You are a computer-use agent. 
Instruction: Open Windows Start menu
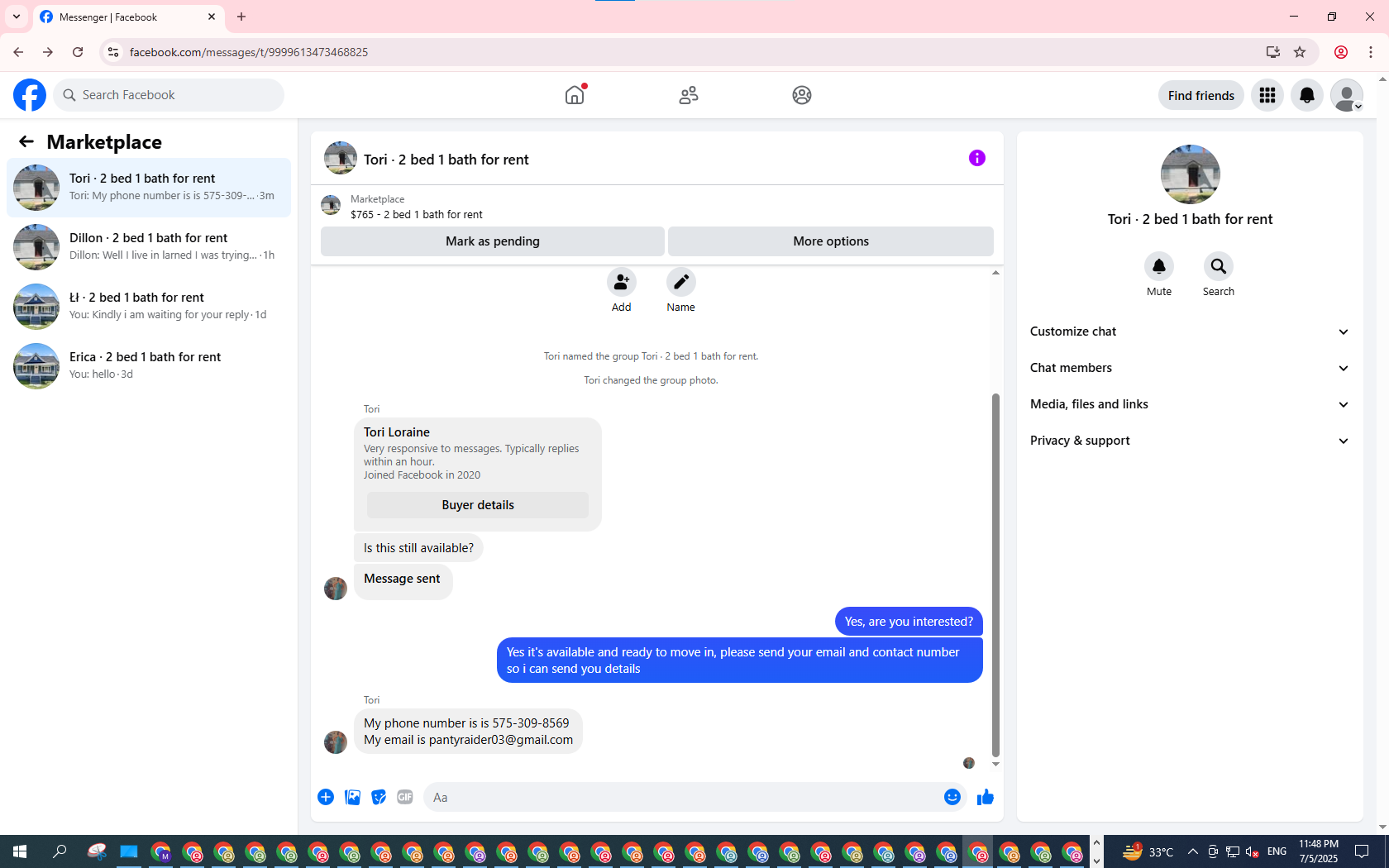(20, 851)
